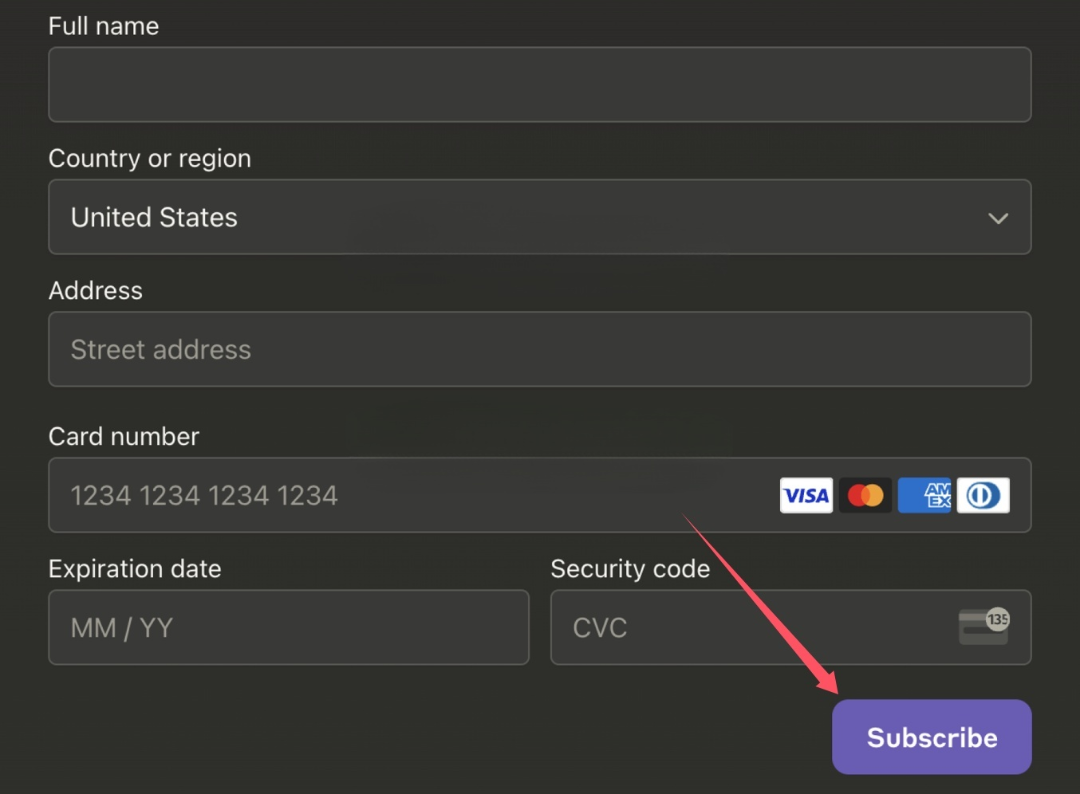Click the "Address" field label
The image size is (1080, 794).
(x=95, y=290)
